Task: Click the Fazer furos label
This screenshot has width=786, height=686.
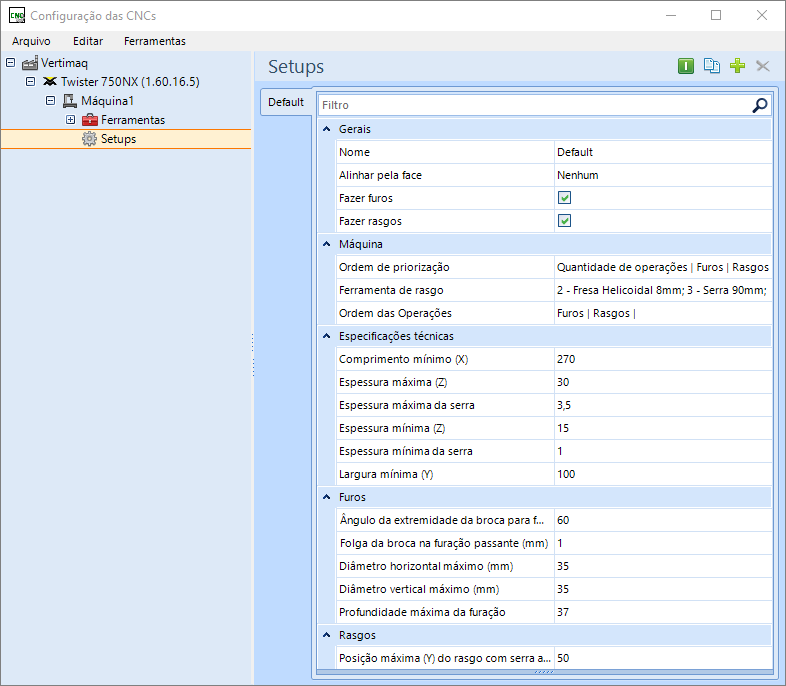Action: pos(366,198)
